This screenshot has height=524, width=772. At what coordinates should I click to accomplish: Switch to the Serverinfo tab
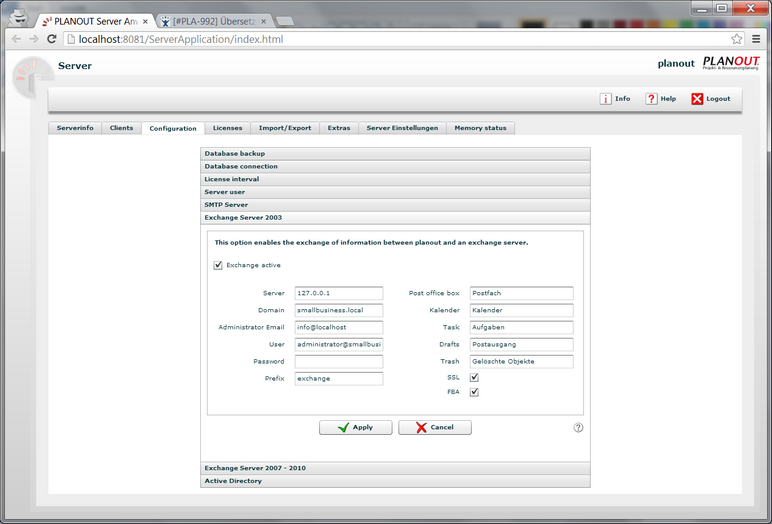click(75, 128)
